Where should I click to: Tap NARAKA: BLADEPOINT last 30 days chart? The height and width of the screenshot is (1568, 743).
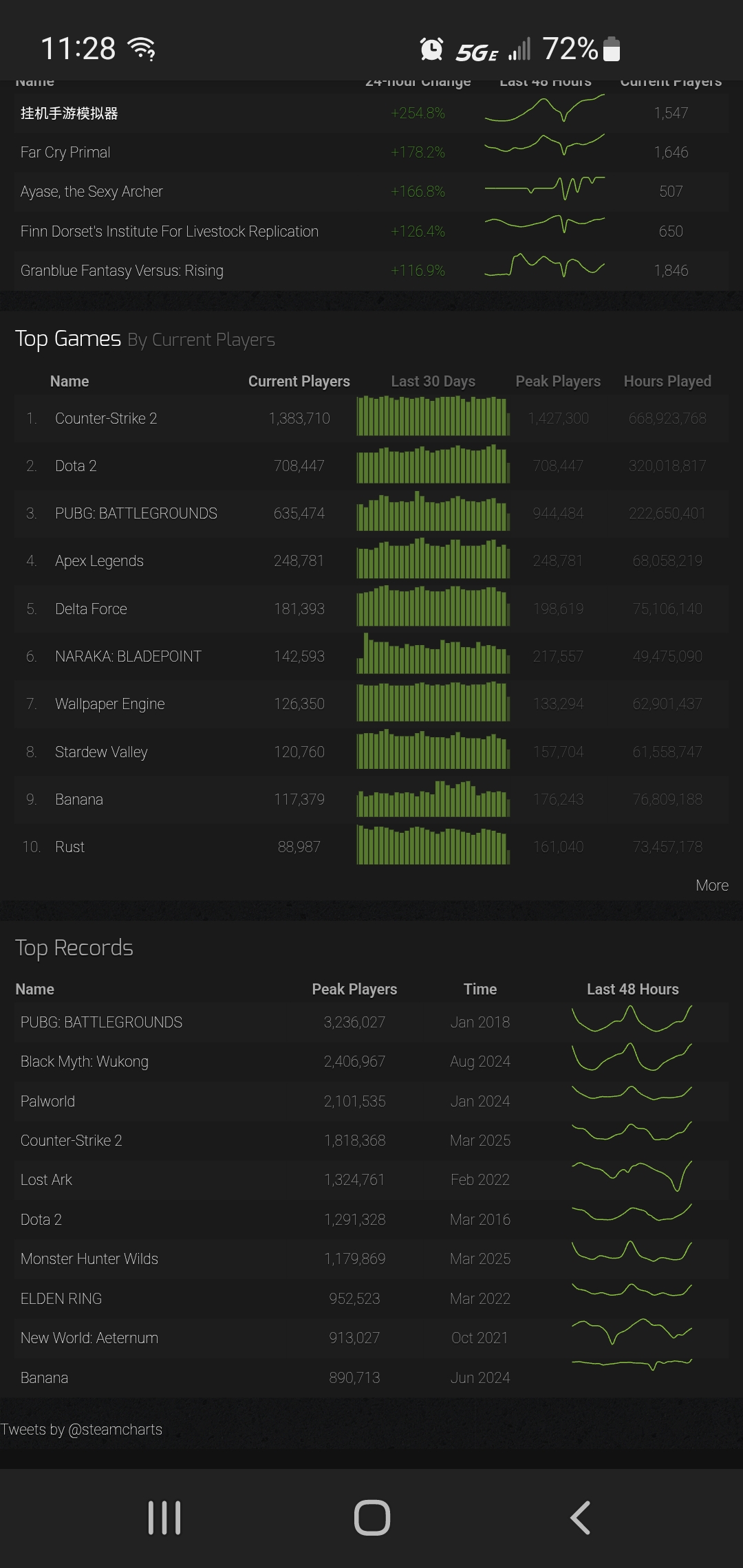click(x=433, y=653)
